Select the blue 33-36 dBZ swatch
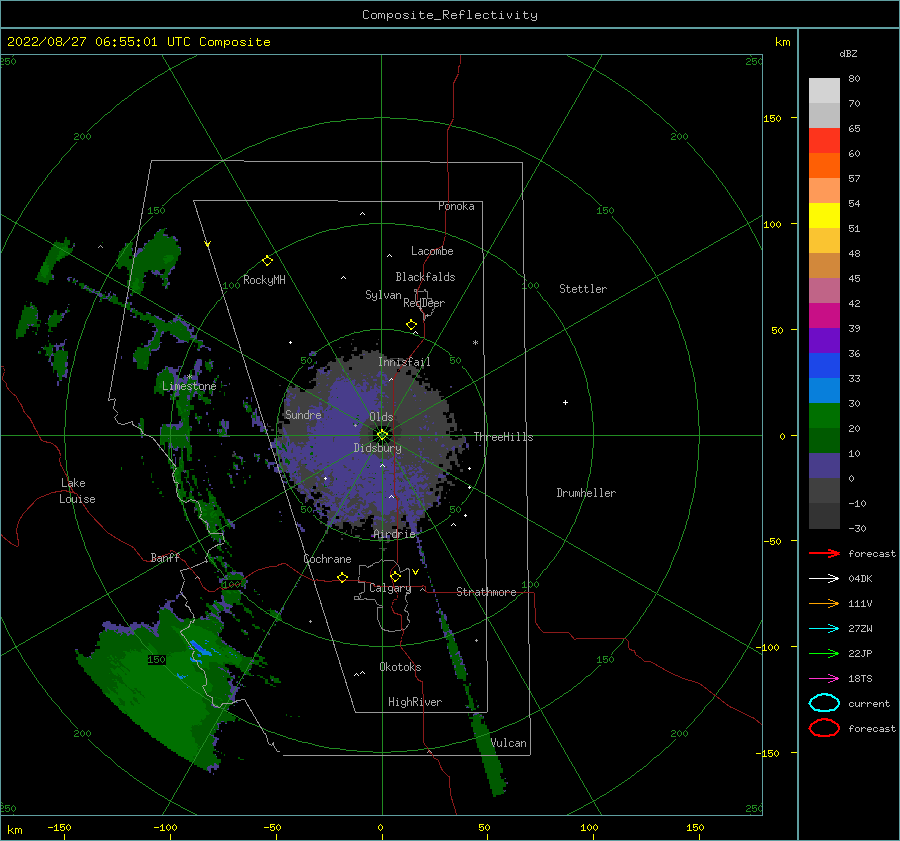 [824, 365]
